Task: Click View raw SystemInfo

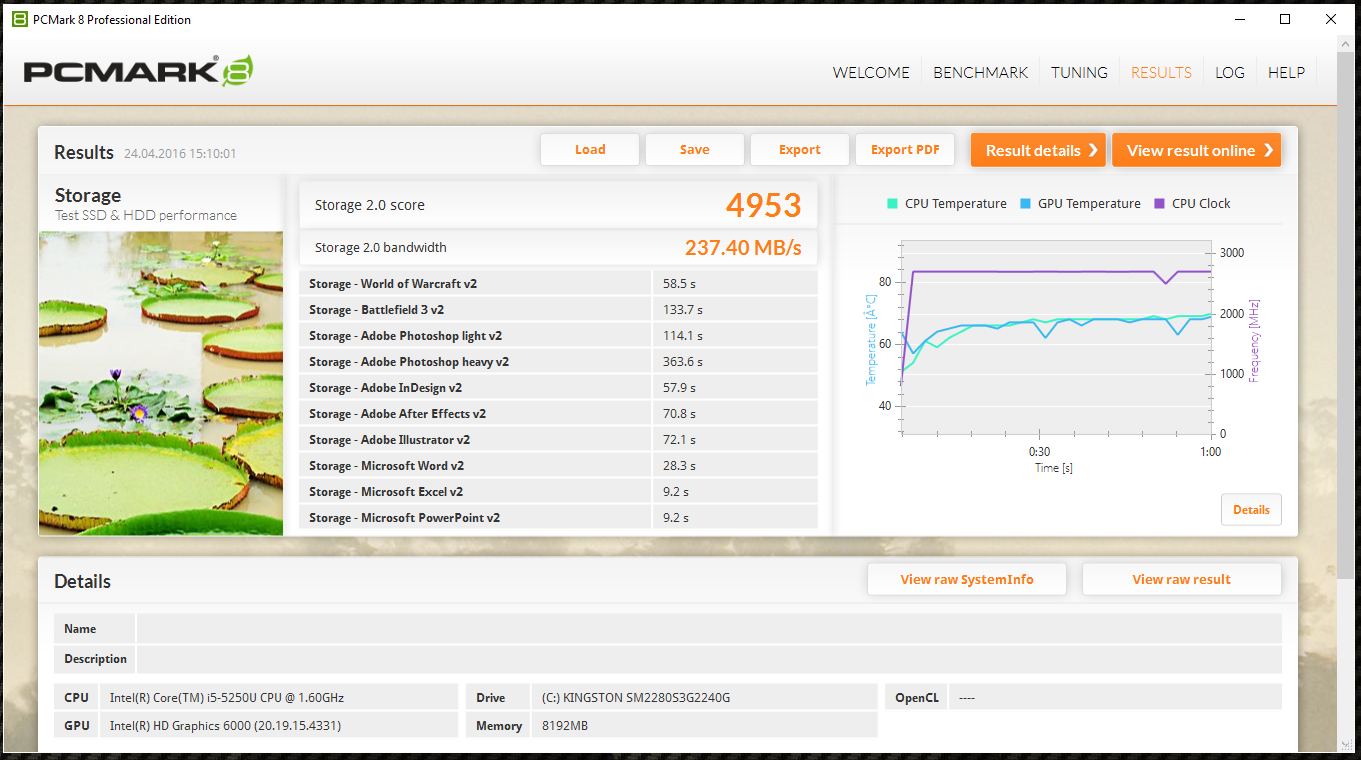Action: tap(967, 579)
